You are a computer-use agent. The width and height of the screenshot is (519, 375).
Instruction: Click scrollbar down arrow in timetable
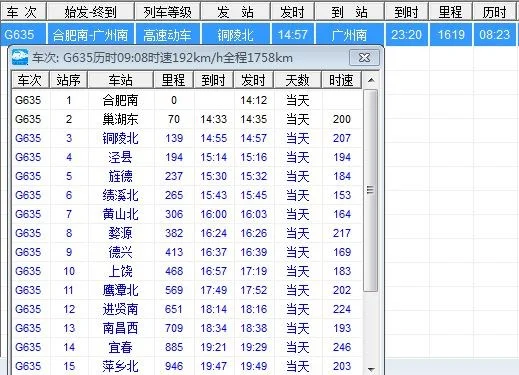pyautogui.click(x=371, y=369)
